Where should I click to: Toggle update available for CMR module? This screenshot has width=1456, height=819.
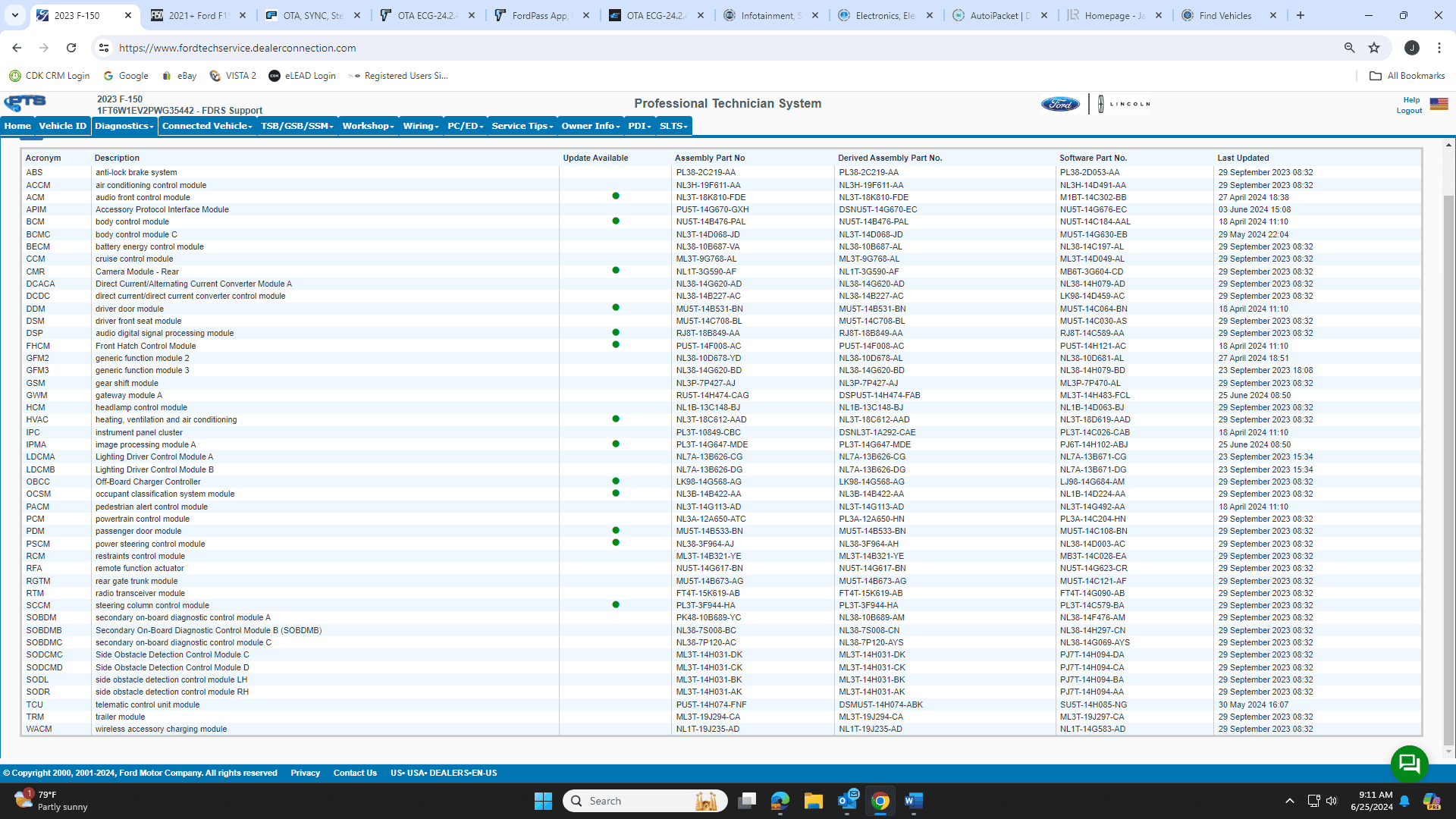point(615,271)
